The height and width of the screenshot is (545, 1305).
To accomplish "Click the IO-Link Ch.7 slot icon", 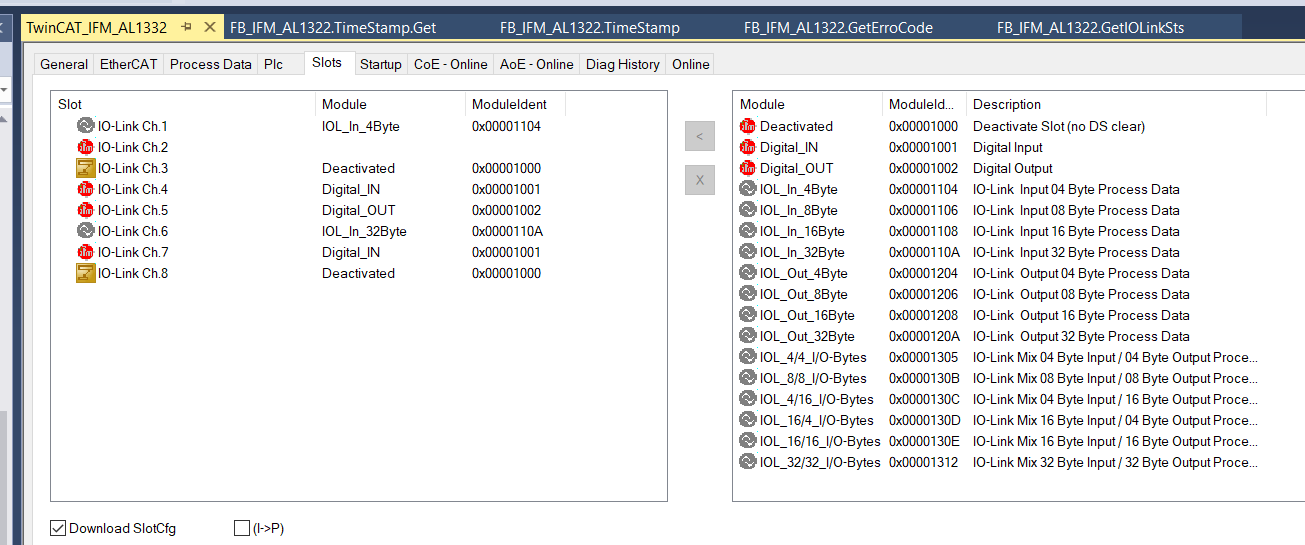I will 86,252.
